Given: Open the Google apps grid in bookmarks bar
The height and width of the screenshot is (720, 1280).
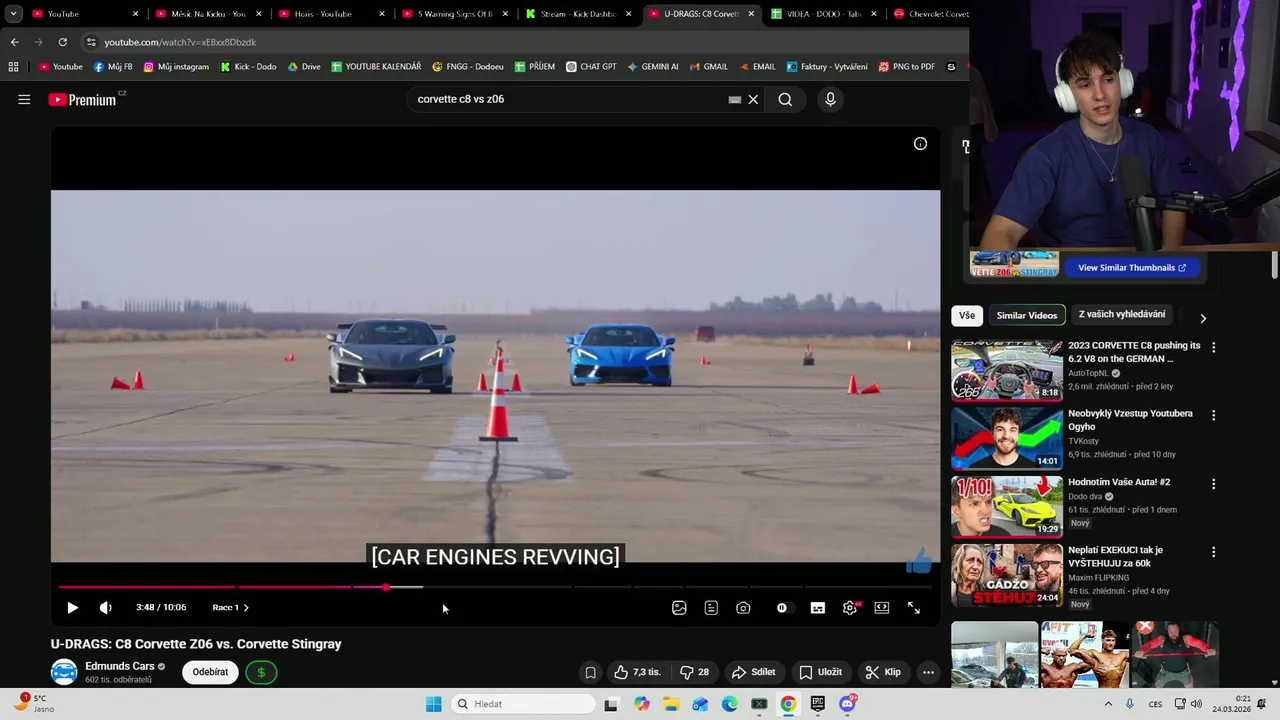Looking at the screenshot, I should [x=13, y=67].
